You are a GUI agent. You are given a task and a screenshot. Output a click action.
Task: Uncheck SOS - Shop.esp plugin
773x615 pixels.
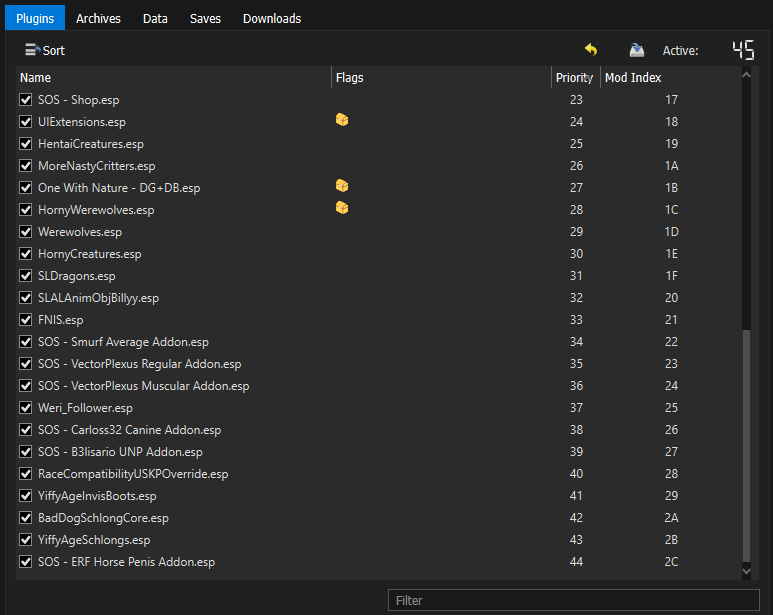tap(26, 100)
